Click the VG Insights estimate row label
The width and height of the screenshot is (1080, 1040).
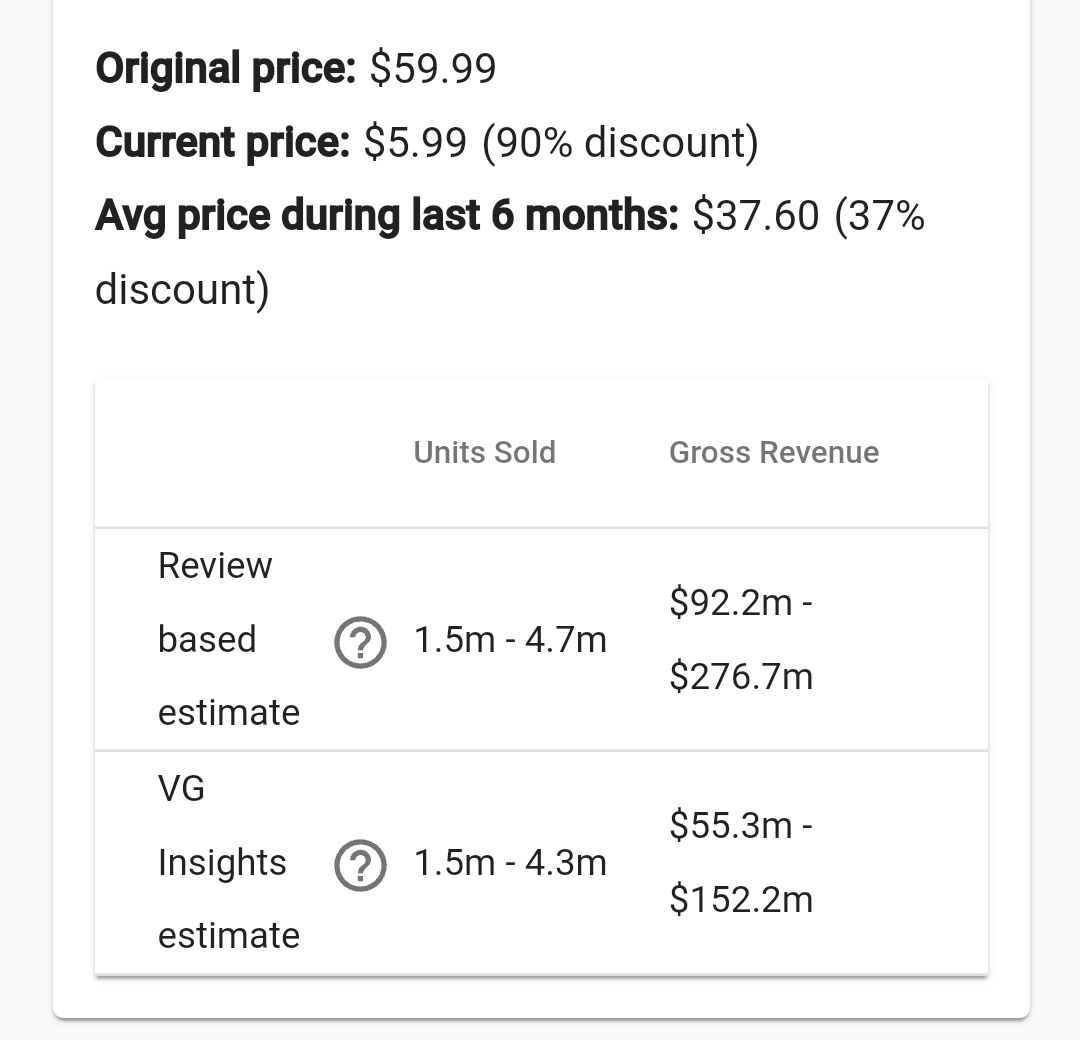click(229, 862)
